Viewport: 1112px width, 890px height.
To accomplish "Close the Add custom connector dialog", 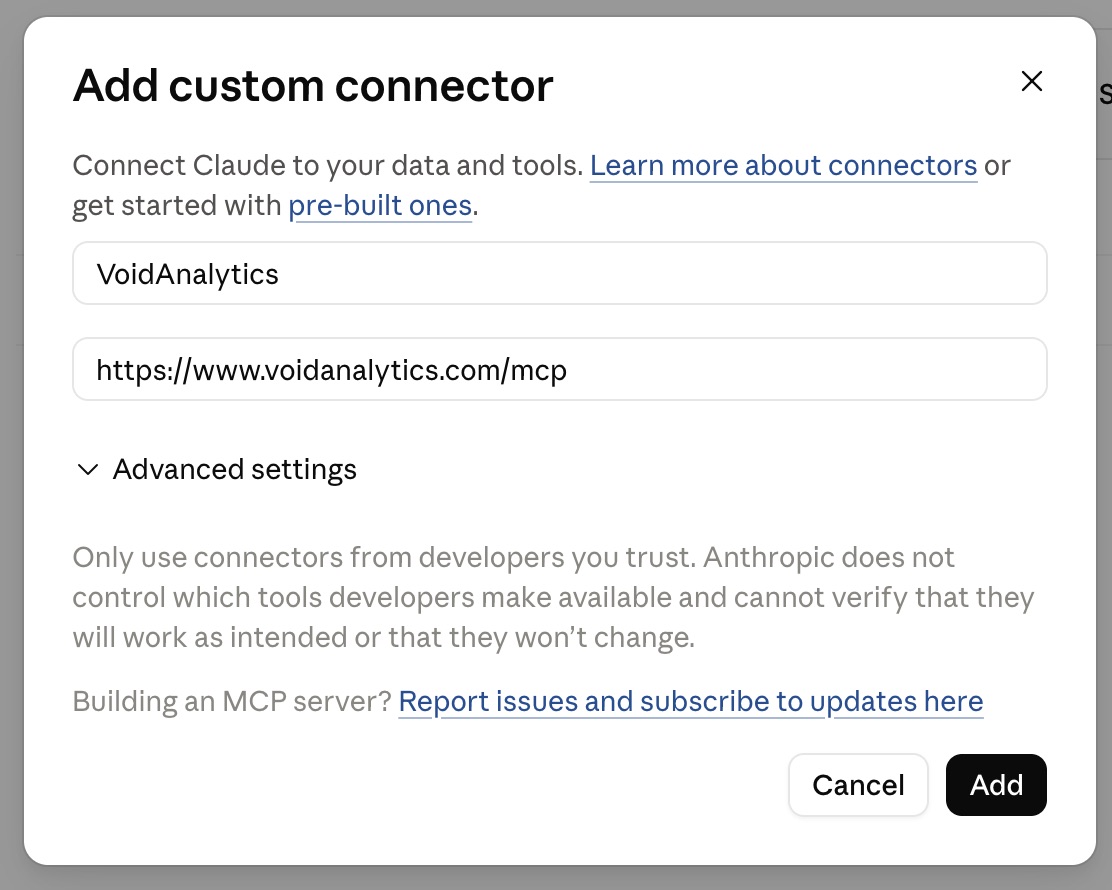I will pyautogui.click(x=1031, y=81).
